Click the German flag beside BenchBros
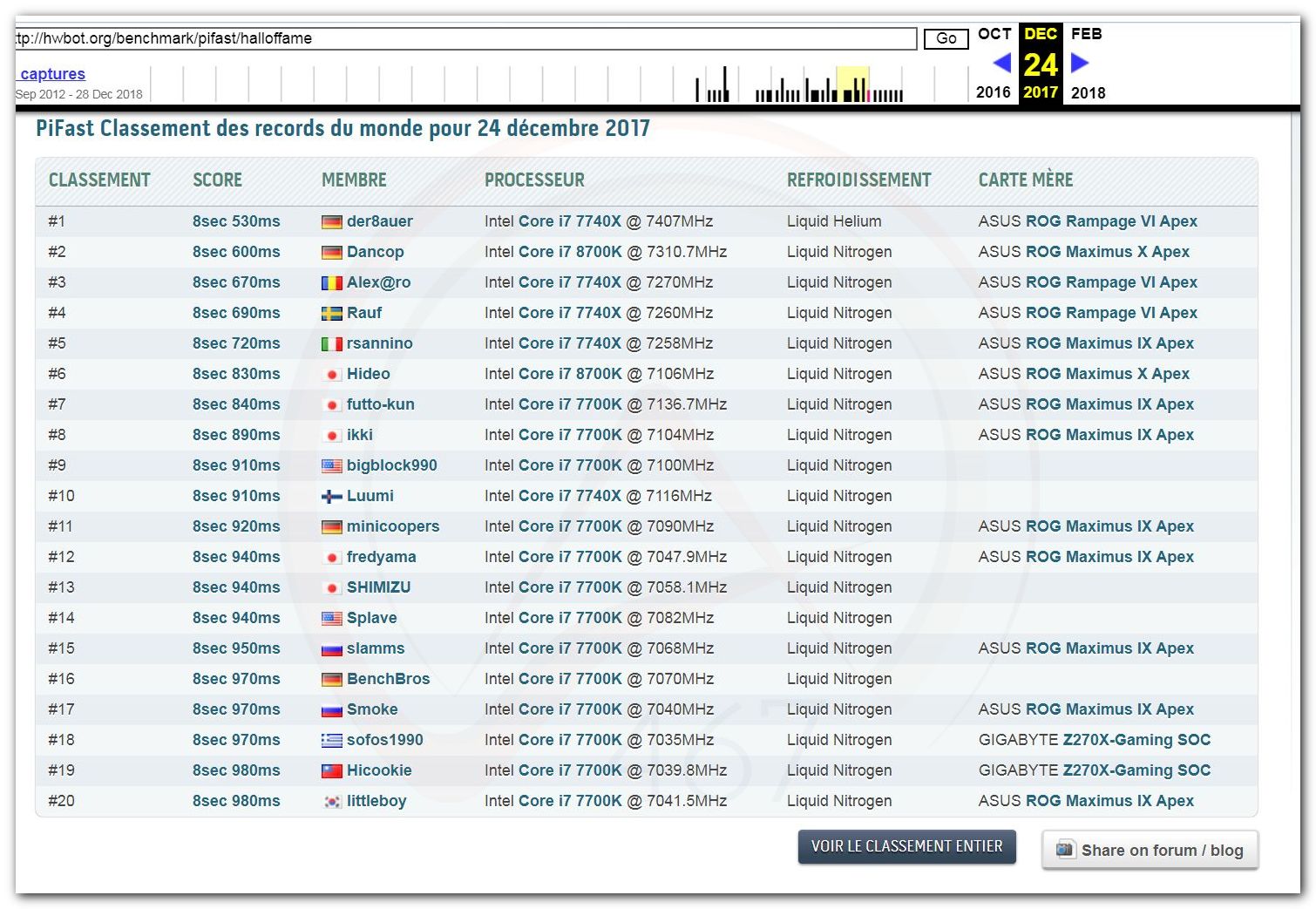 pos(332,680)
